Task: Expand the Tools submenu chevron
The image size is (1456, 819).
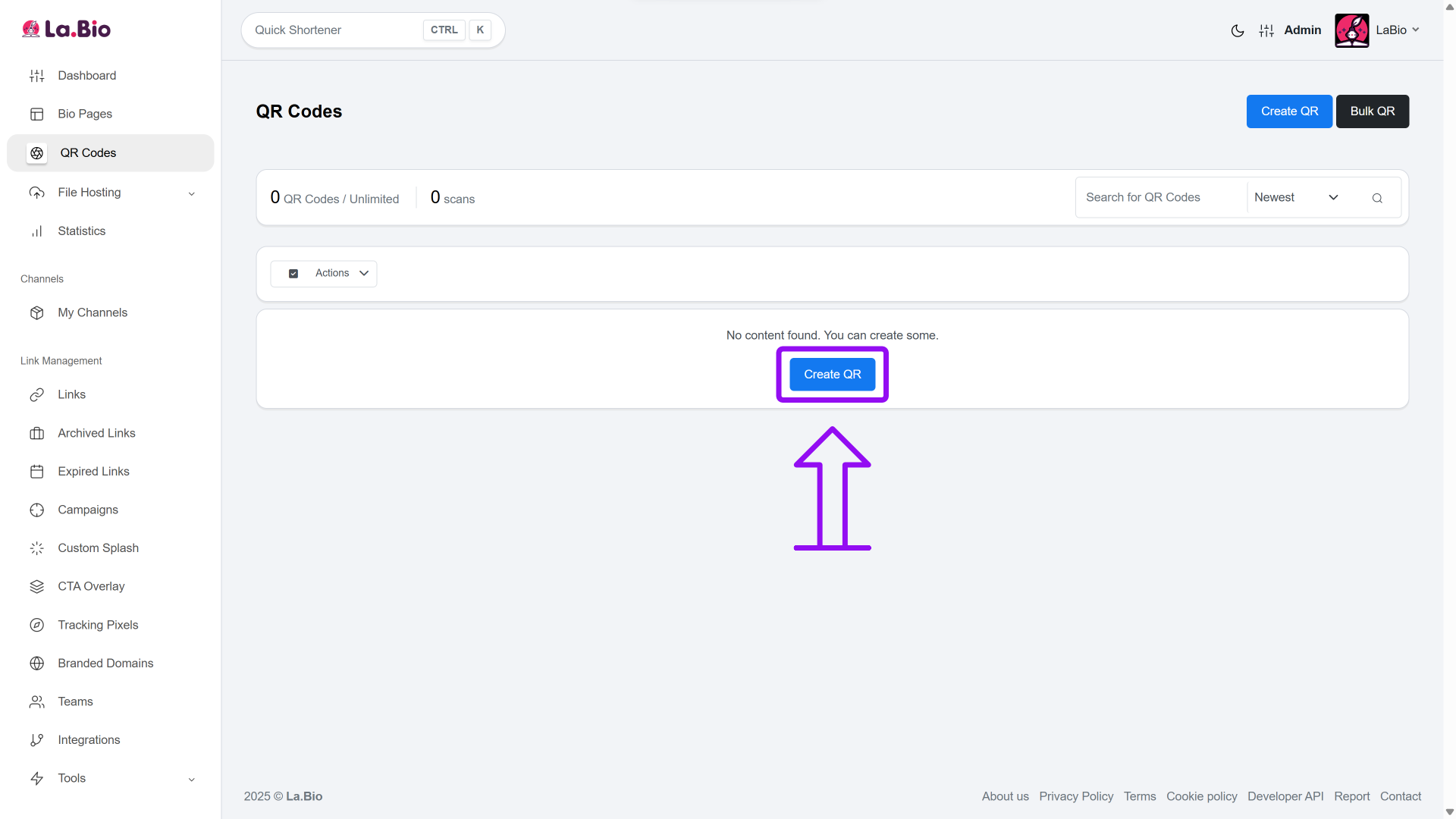Action: 191,780
